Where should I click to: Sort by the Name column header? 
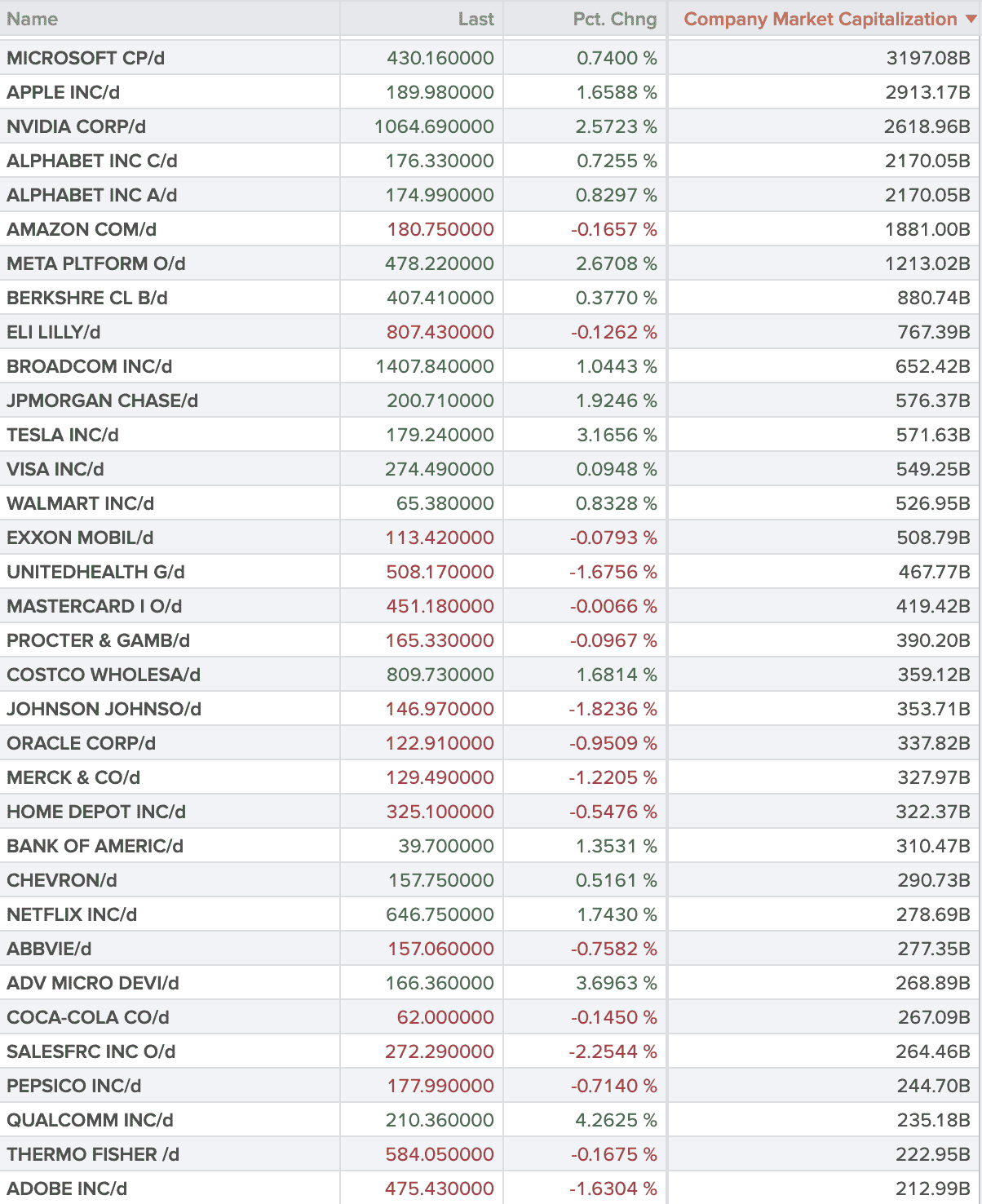[33, 19]
